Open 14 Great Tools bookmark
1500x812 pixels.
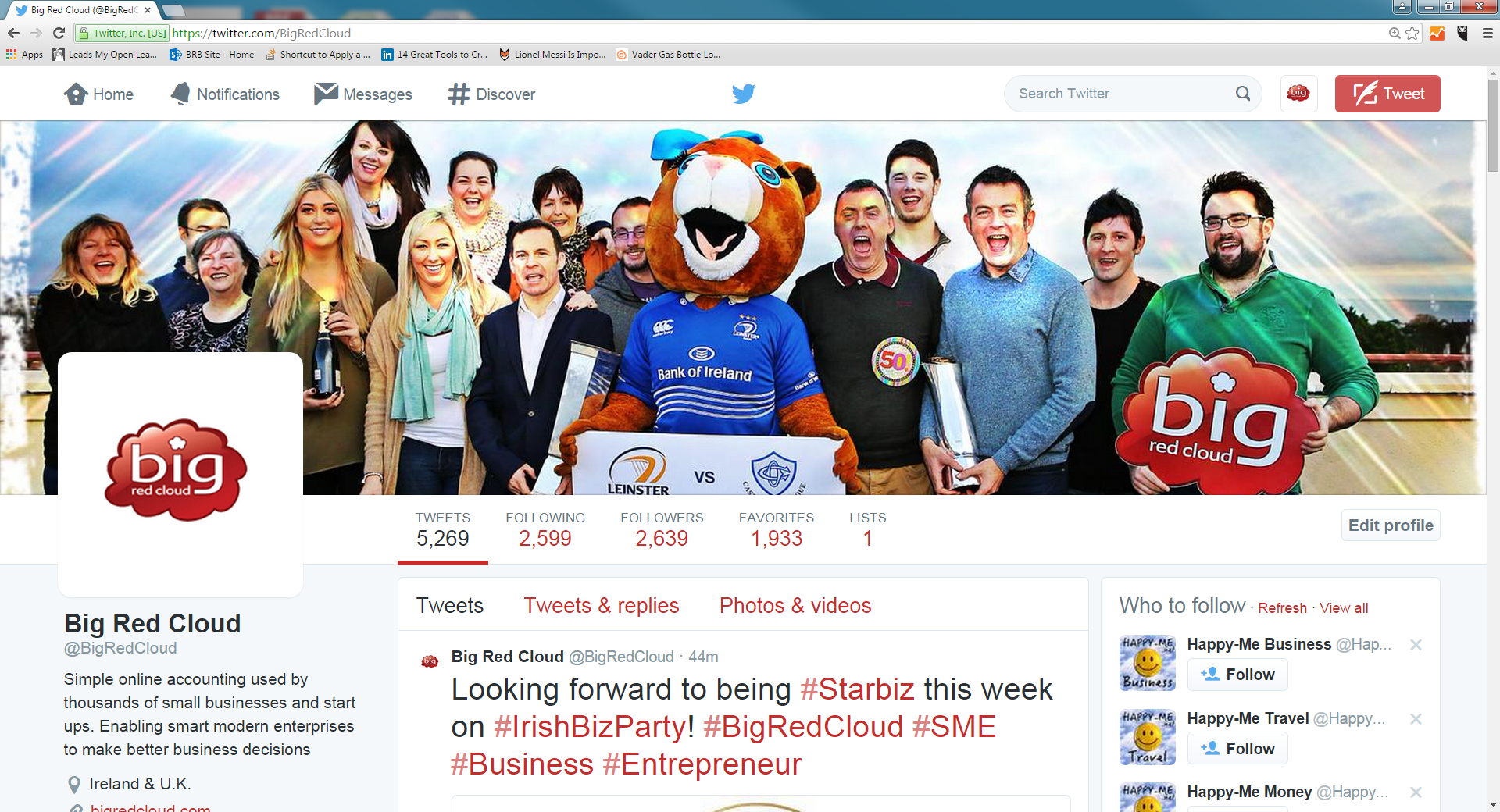click(x=434, y=55)
